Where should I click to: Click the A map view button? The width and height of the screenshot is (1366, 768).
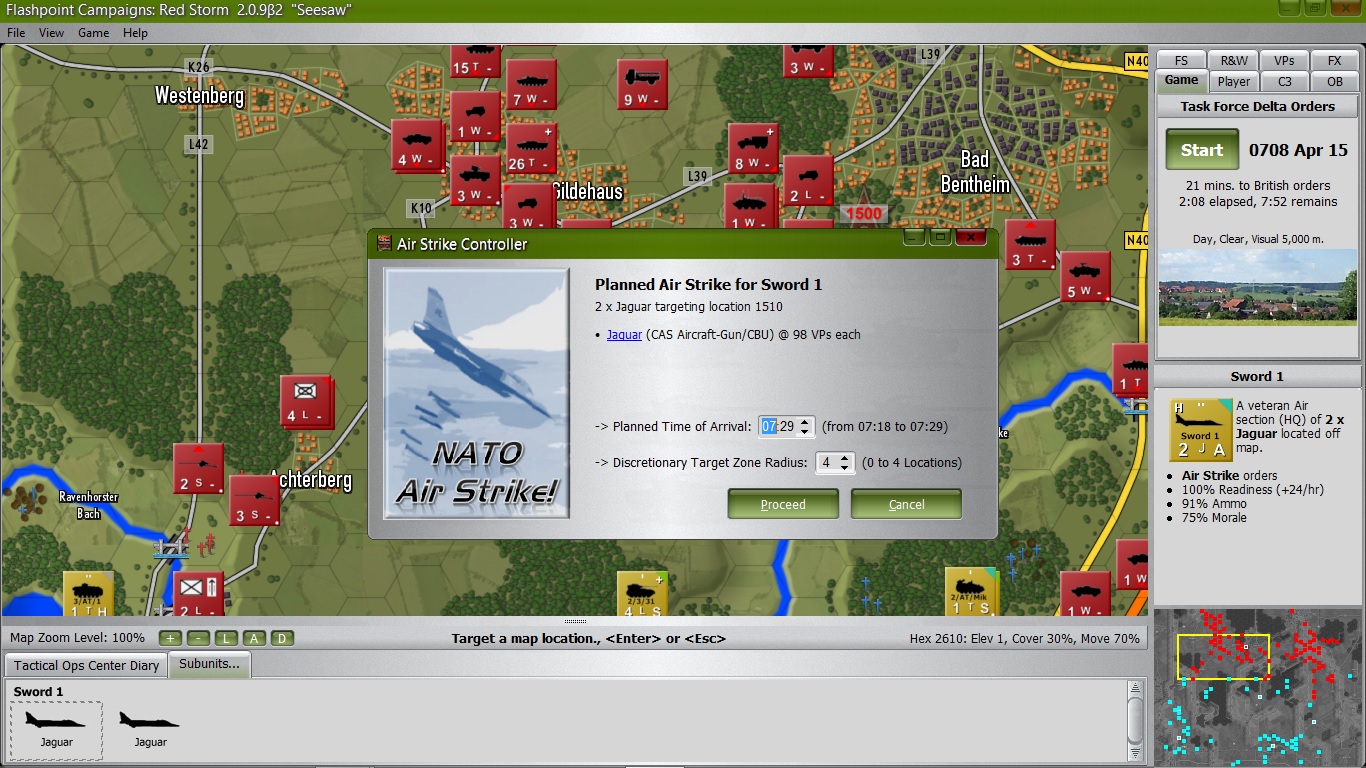coord(254,638)
